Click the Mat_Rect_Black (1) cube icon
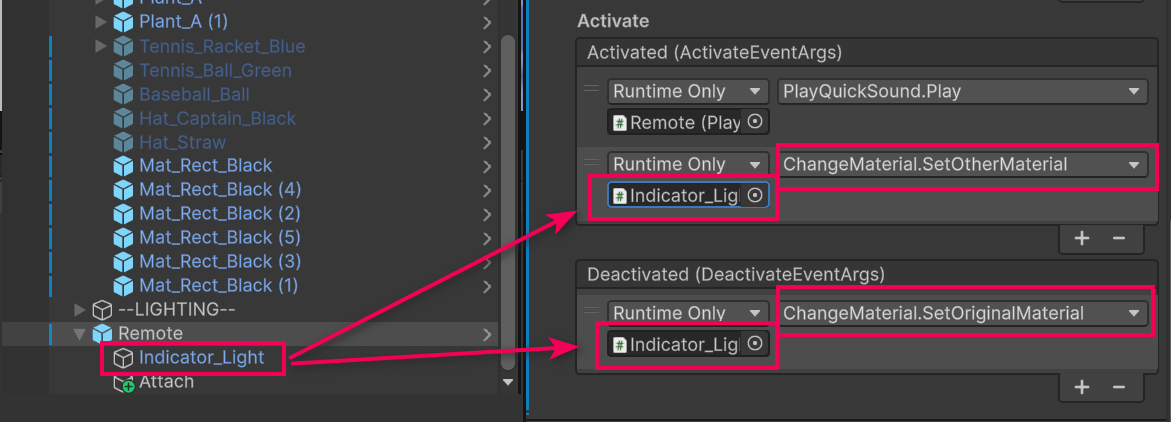Screen dimensions: 1171x422 coord(123,285)
